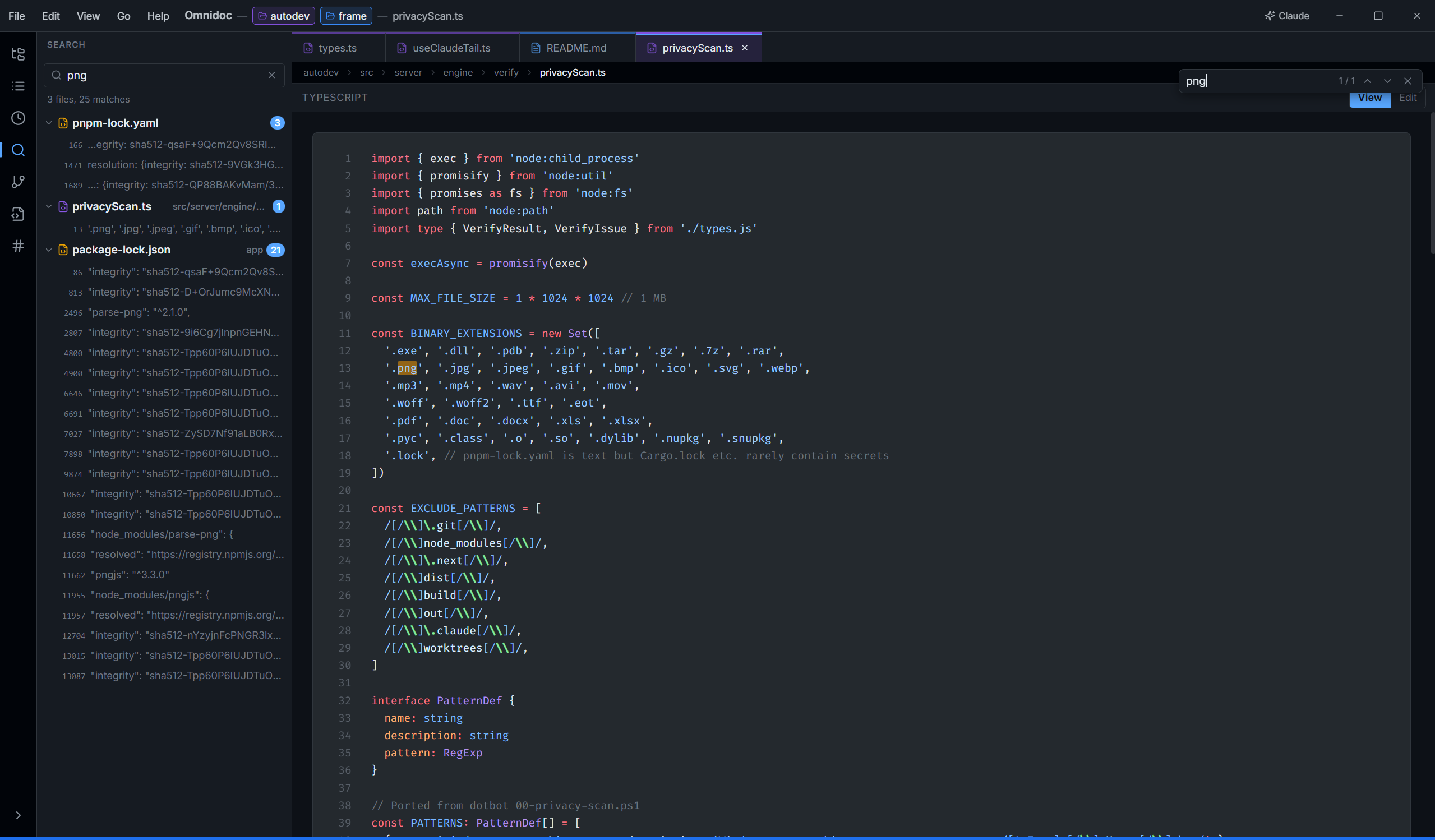Open package-lock.json match on line 813
This screenshot has height=840, width=1435.
[x=164, y=292]
